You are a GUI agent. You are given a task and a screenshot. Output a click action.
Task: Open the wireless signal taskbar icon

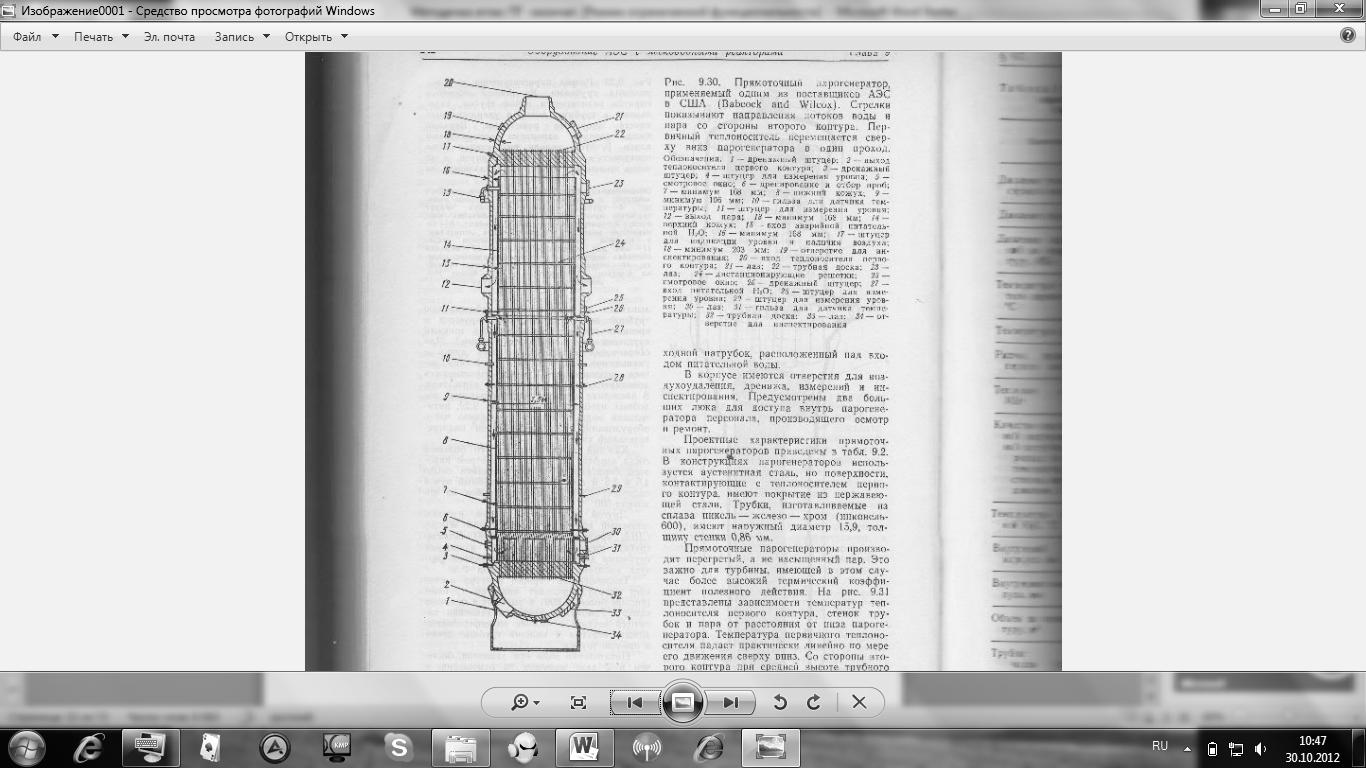coord(647,747)
